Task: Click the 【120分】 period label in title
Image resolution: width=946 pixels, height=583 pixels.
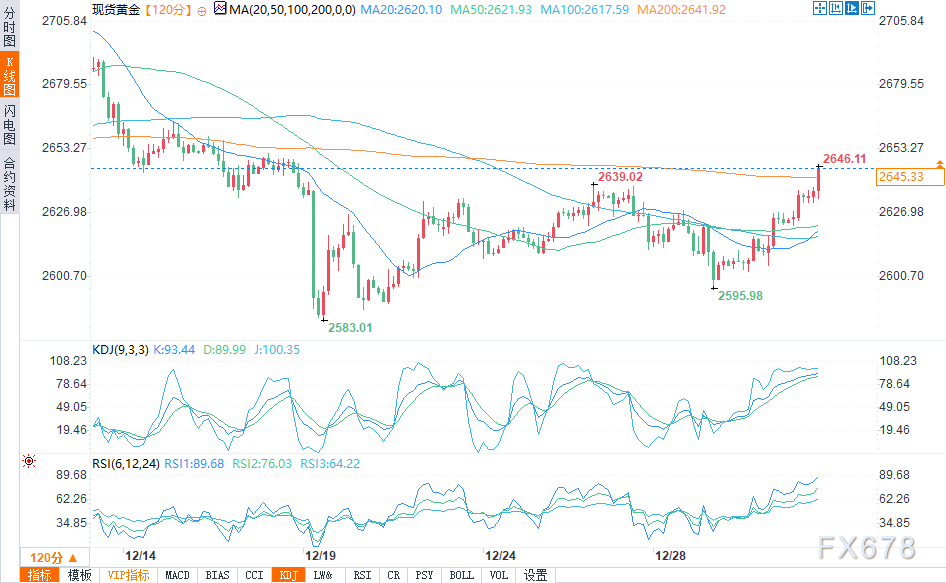Action: pyautogui.click(x=168, y=10)
